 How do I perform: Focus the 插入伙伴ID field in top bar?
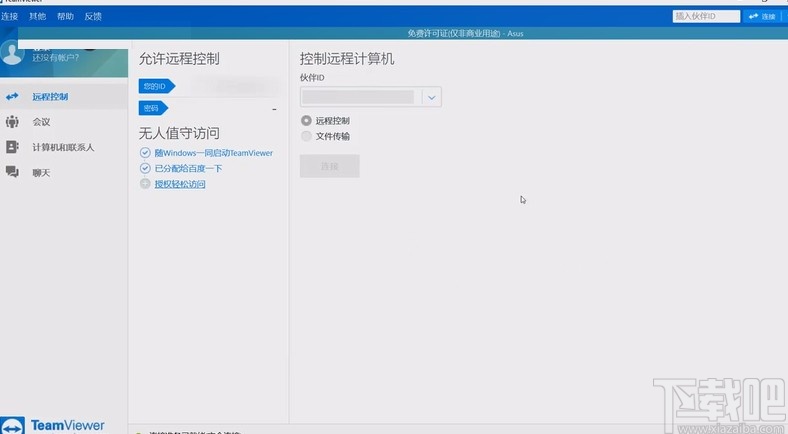[x=706, y=16]
